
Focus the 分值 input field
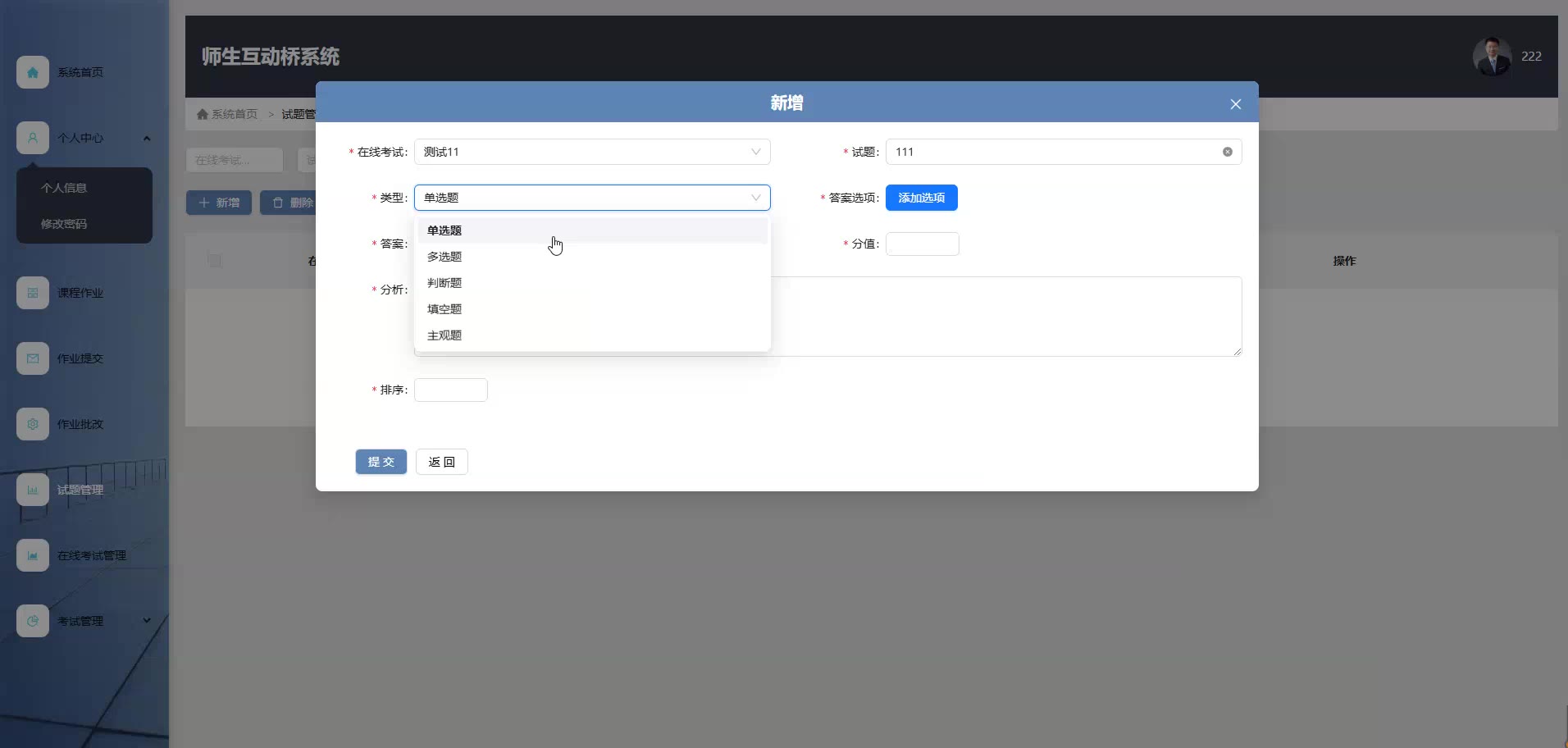coord(923,244)
